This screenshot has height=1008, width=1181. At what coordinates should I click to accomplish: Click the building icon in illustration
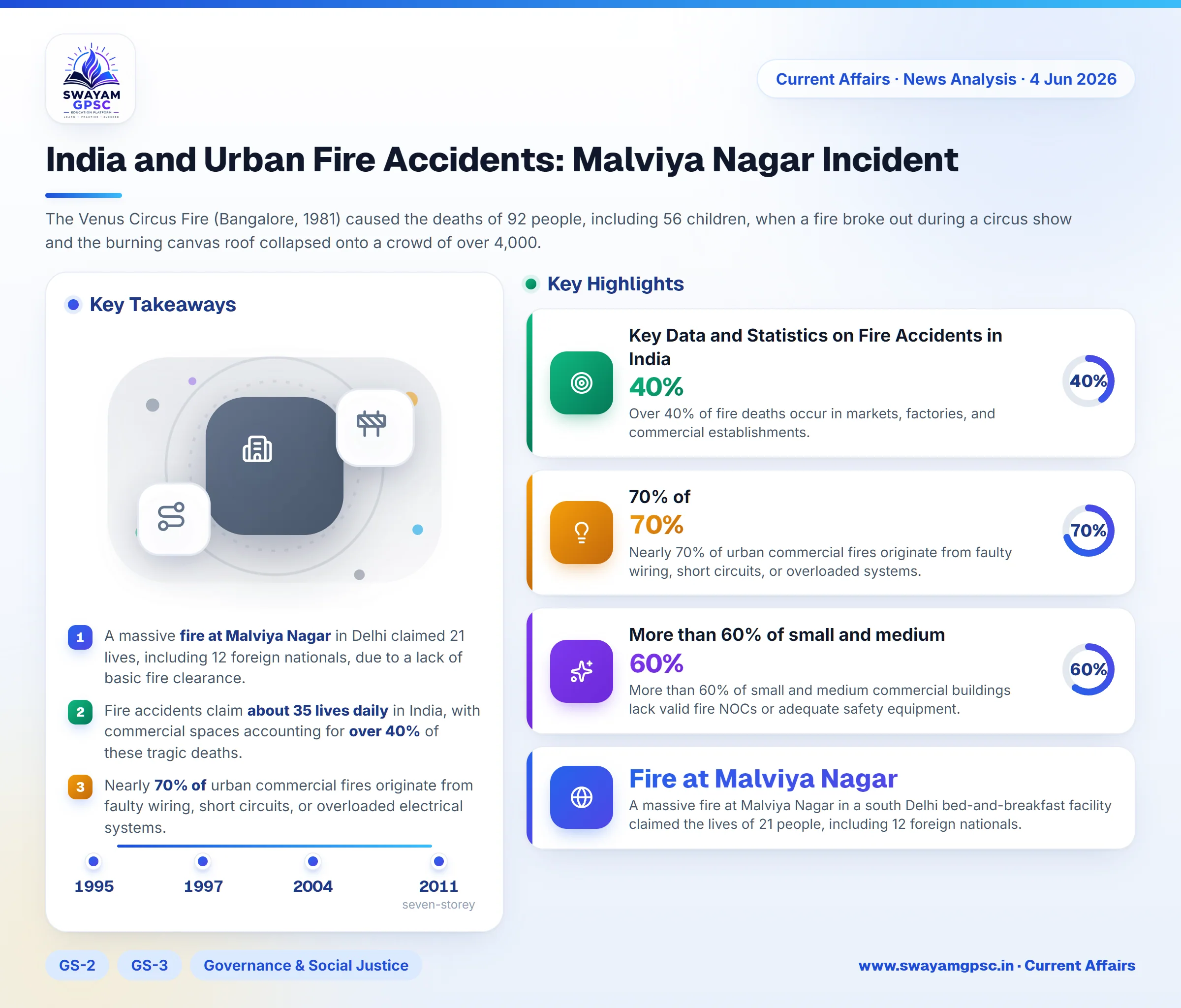257,449
